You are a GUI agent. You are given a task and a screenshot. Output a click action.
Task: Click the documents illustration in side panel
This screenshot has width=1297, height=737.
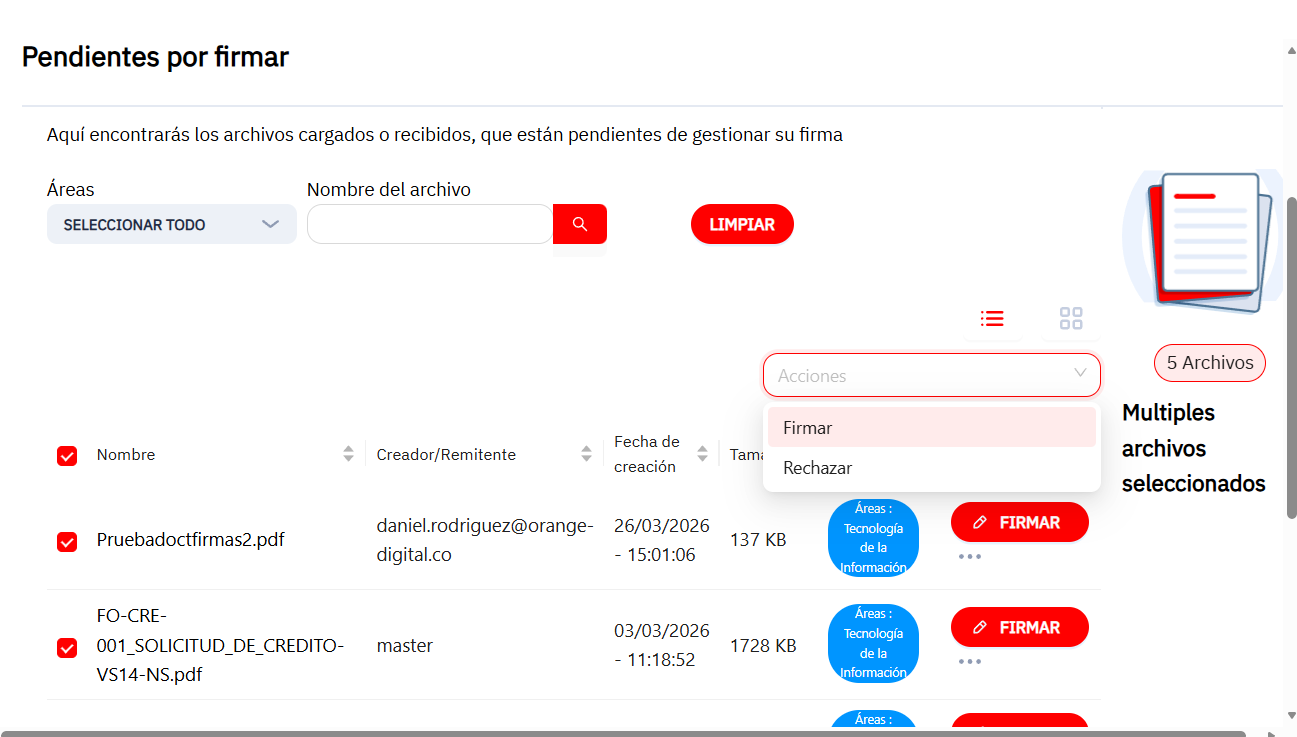(1204, 241)
